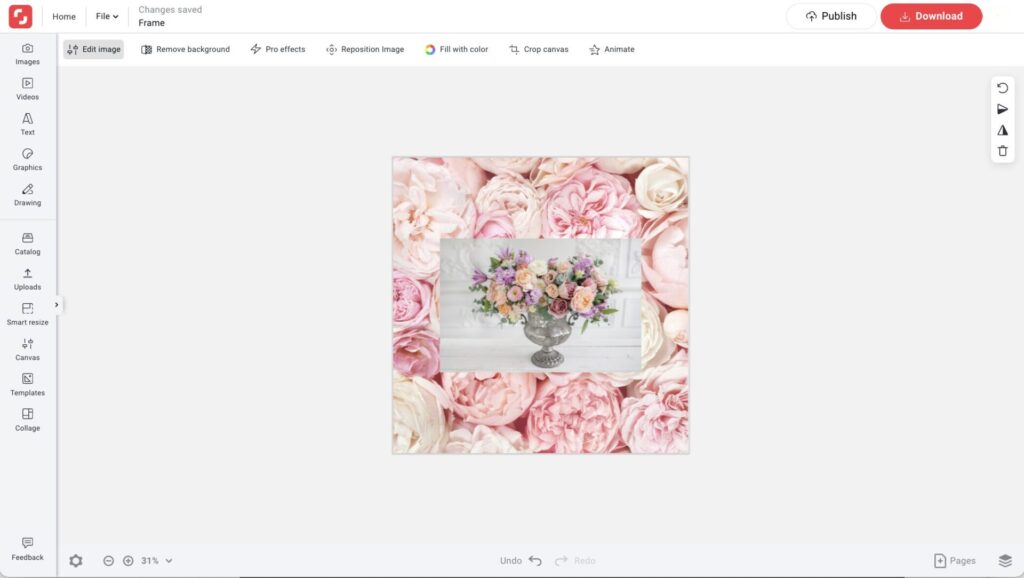Image resolution: width=1024 pixels, height=578 pixels.
Task: Switch to the Text panel
Action: pos(27,124)
